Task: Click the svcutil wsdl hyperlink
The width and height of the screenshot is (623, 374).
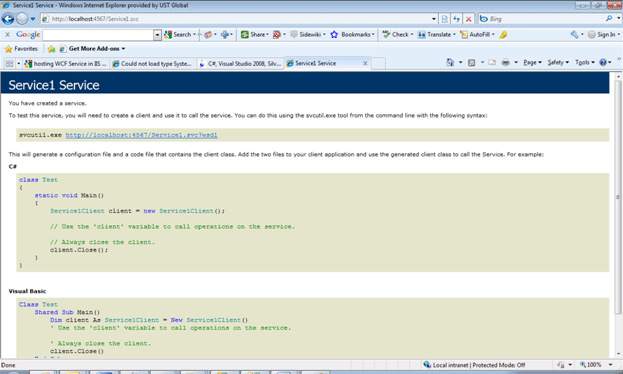Action: [141, 135]
